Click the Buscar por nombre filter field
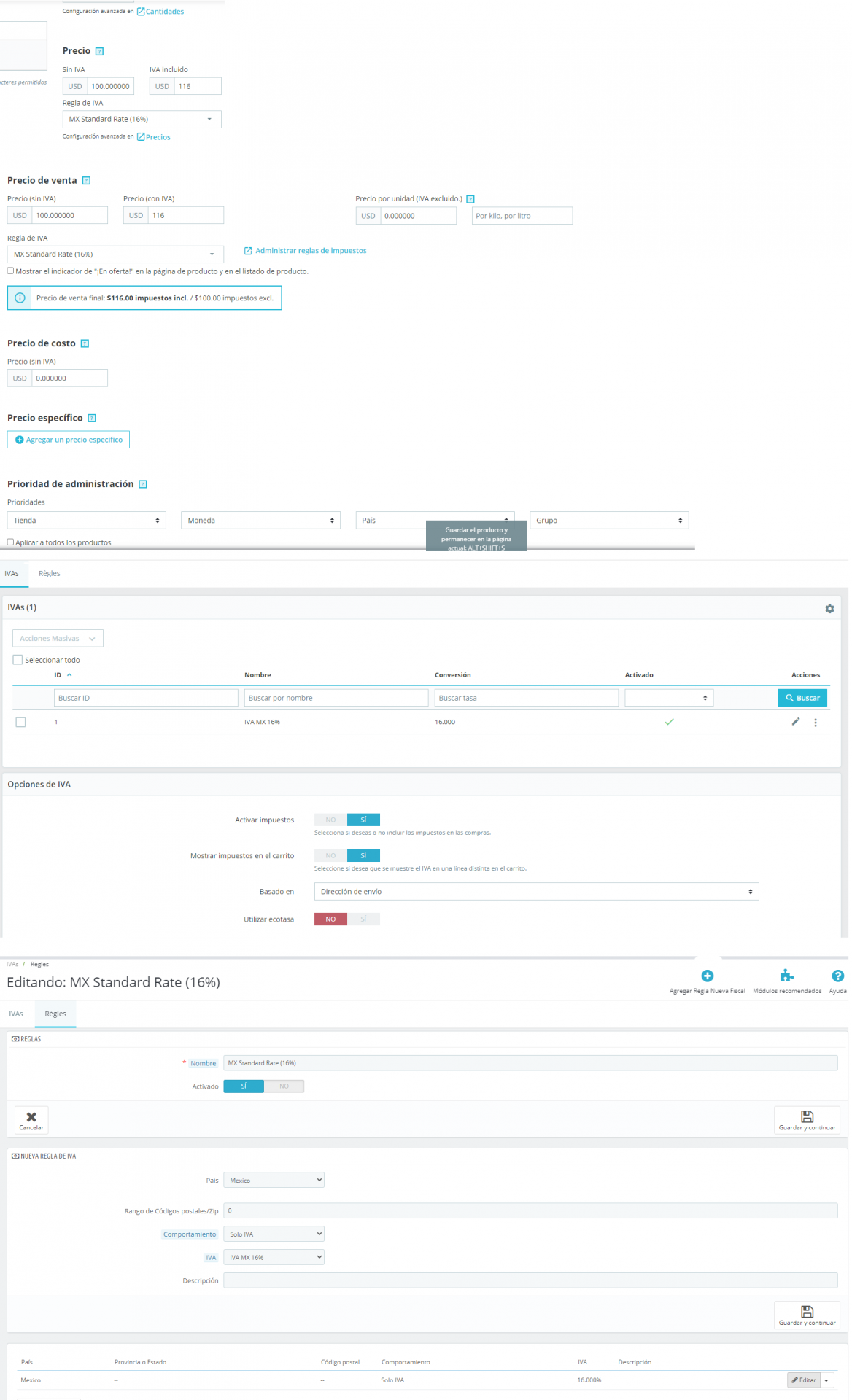 pos(336,698)
